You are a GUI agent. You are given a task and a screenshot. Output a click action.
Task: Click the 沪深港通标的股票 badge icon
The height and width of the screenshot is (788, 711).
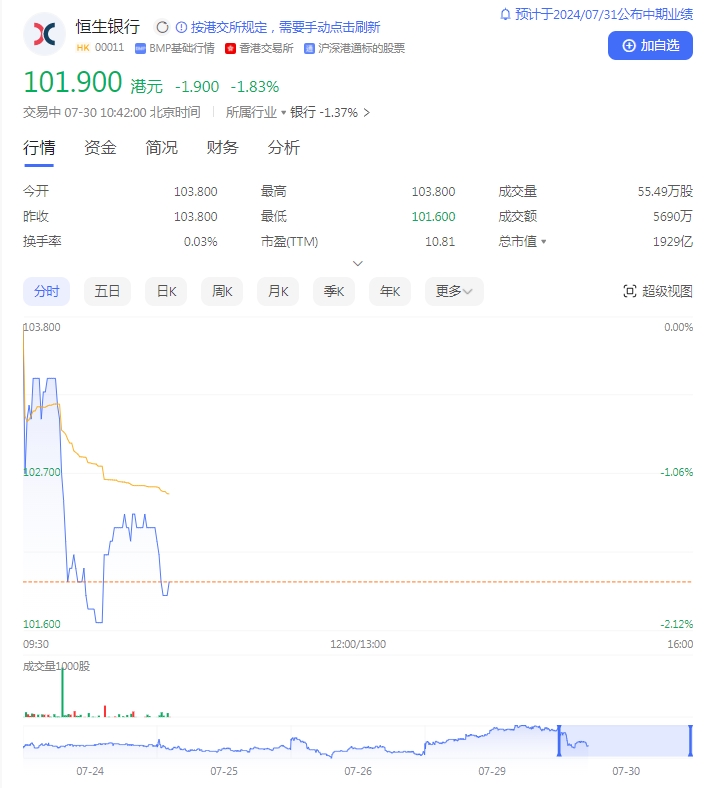tap(309, 48)
